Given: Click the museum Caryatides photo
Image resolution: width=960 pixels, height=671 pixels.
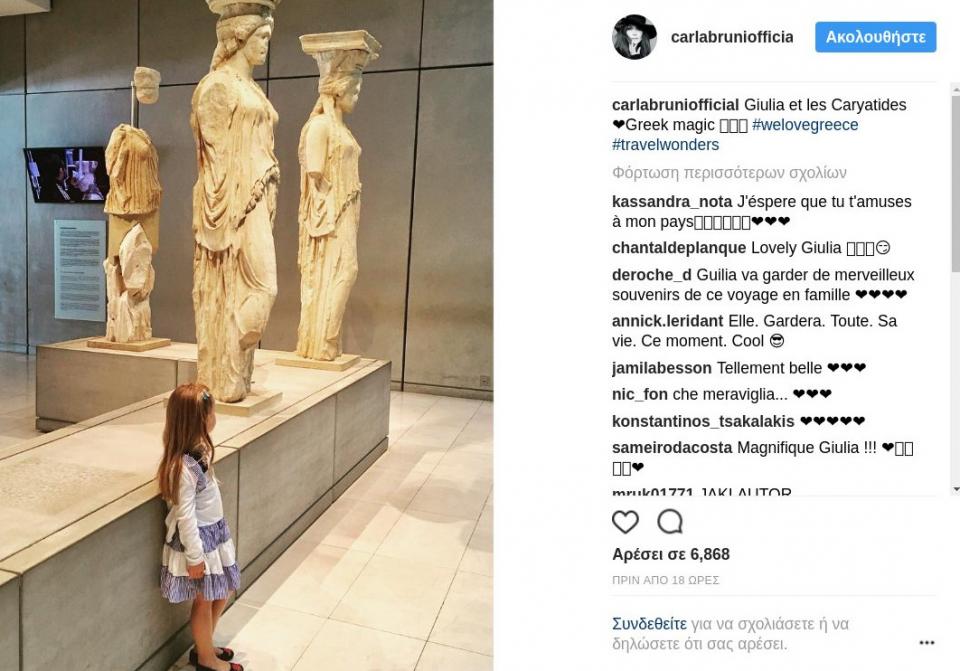Looking at the screenshot, I should coord(246,336).
